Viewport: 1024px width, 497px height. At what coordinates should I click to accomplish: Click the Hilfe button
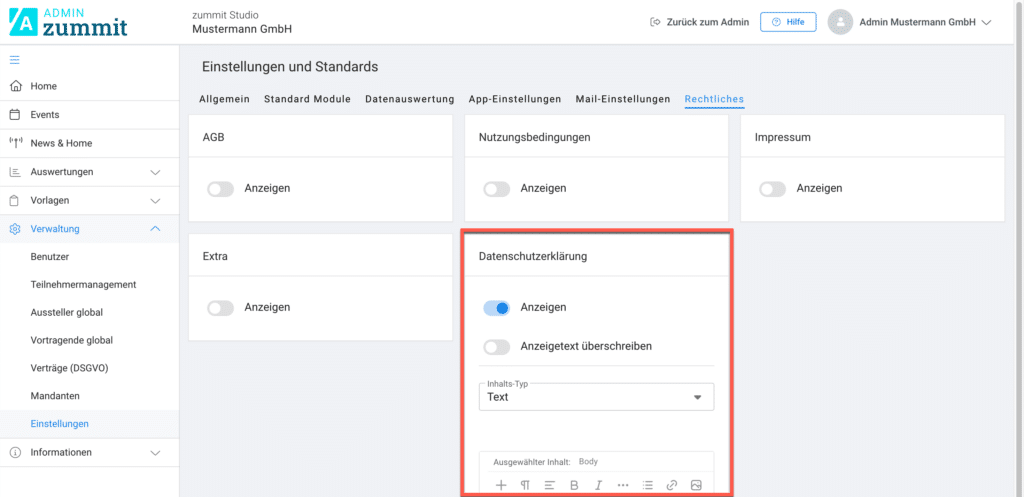point(788,22)
